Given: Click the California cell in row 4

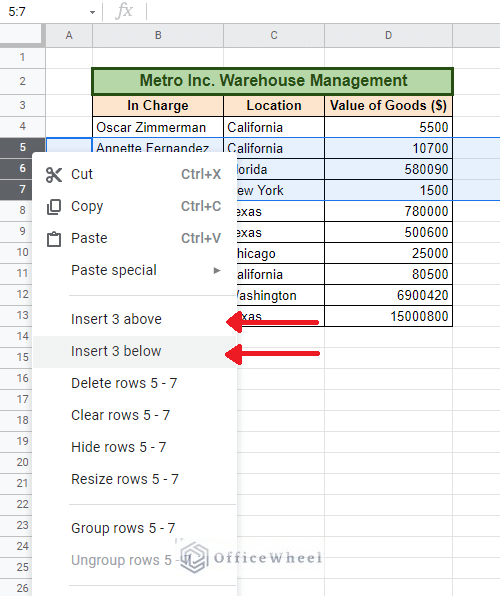Looking at the screenshot, I should pyautogui.click(x=274, y=127).
